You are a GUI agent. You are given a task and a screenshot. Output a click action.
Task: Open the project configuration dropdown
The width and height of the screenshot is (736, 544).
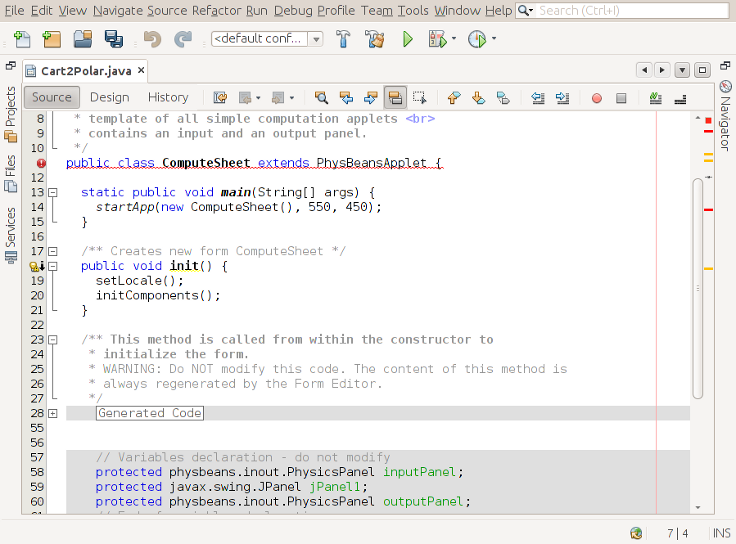267,39
